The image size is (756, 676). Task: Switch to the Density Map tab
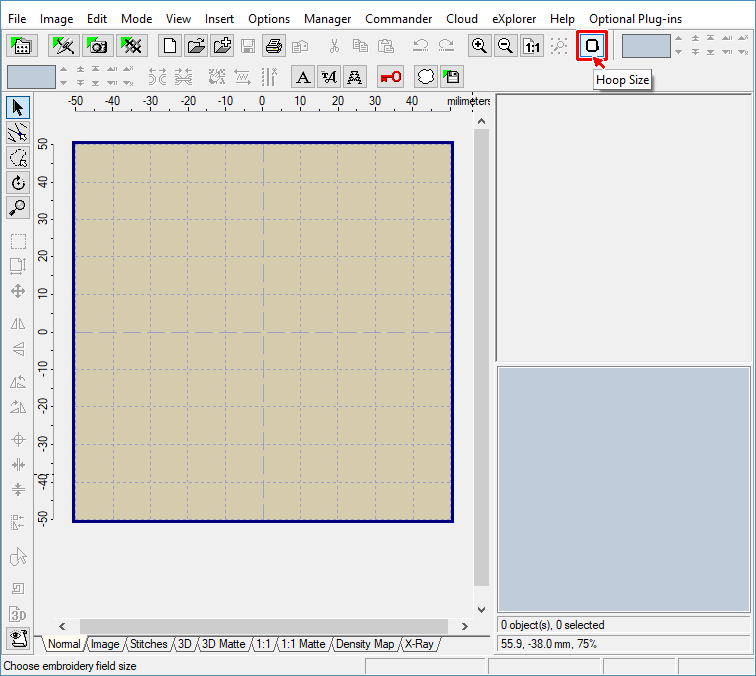365,644
